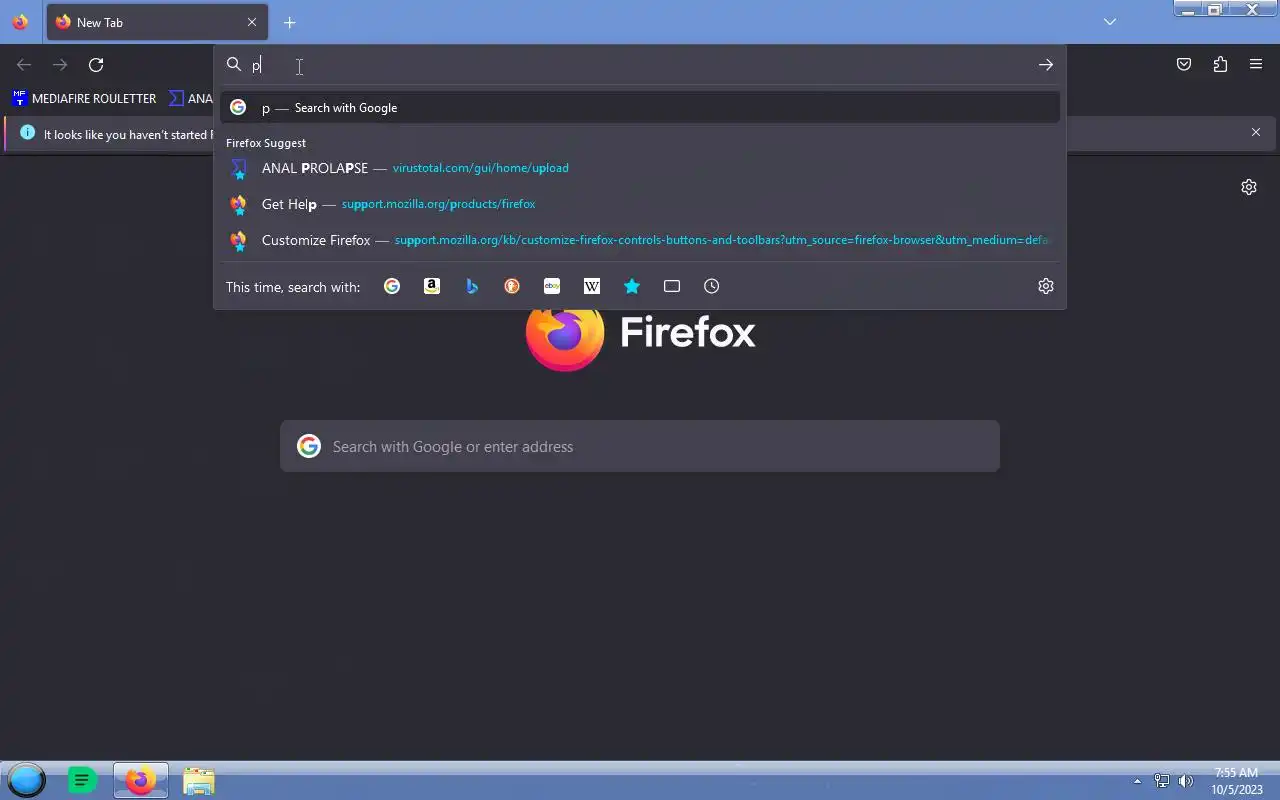Search this time with Amazon icon
The image size is (1280, 800).
(432, 286)
